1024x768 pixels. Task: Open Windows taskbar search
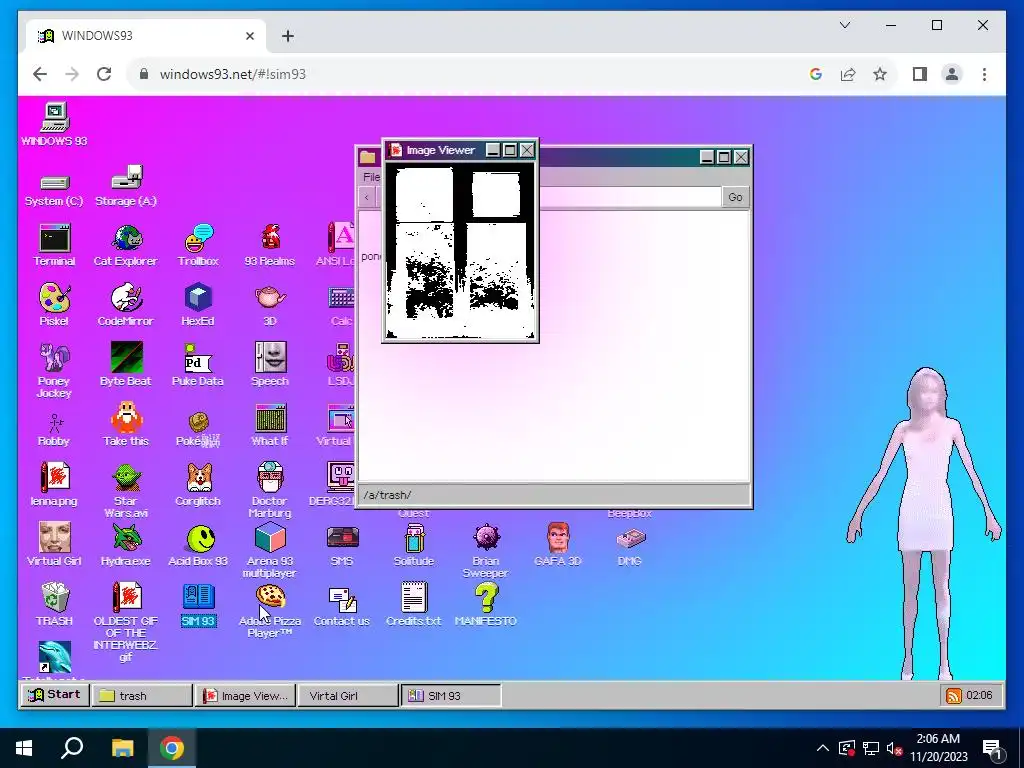72,748
